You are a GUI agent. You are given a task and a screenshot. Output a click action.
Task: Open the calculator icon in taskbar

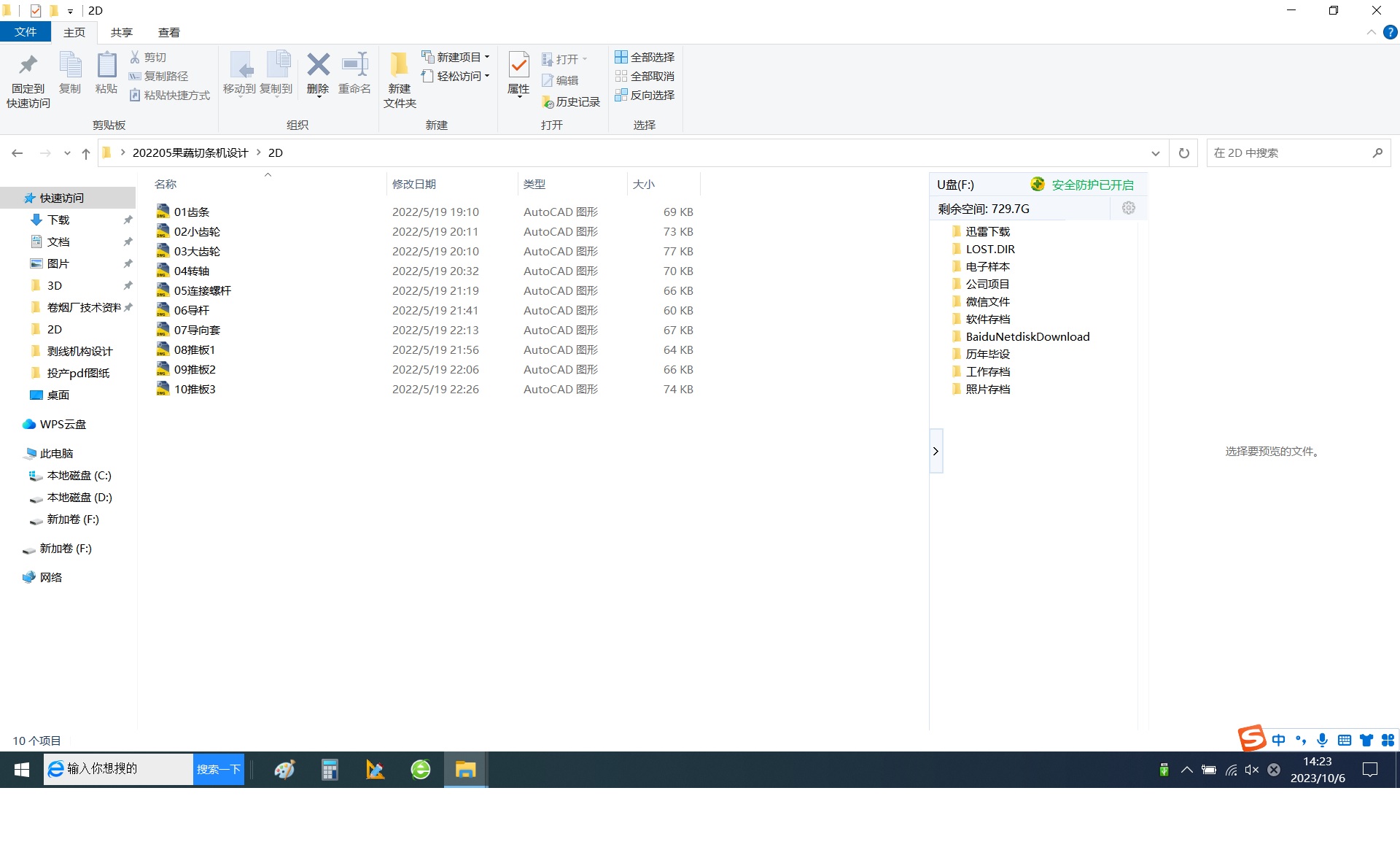pyautogui.click(x=330, y=769)
